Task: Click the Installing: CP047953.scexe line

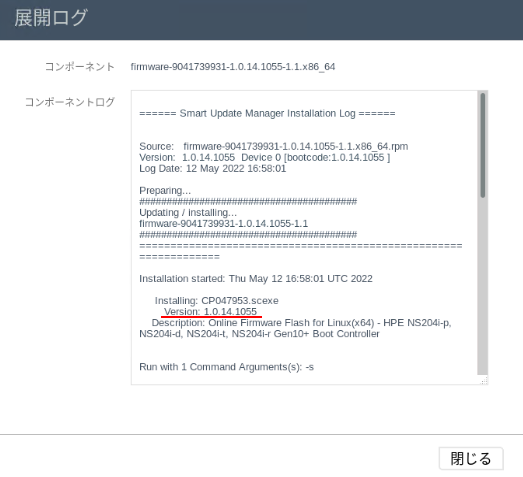Action: (216, 301)
